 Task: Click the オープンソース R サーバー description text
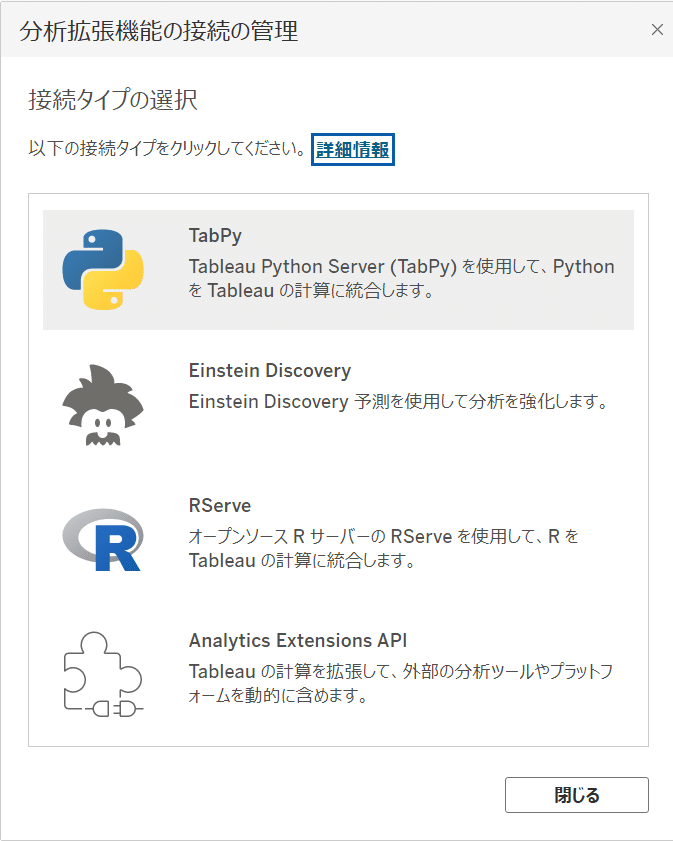(x=383, y=548)
